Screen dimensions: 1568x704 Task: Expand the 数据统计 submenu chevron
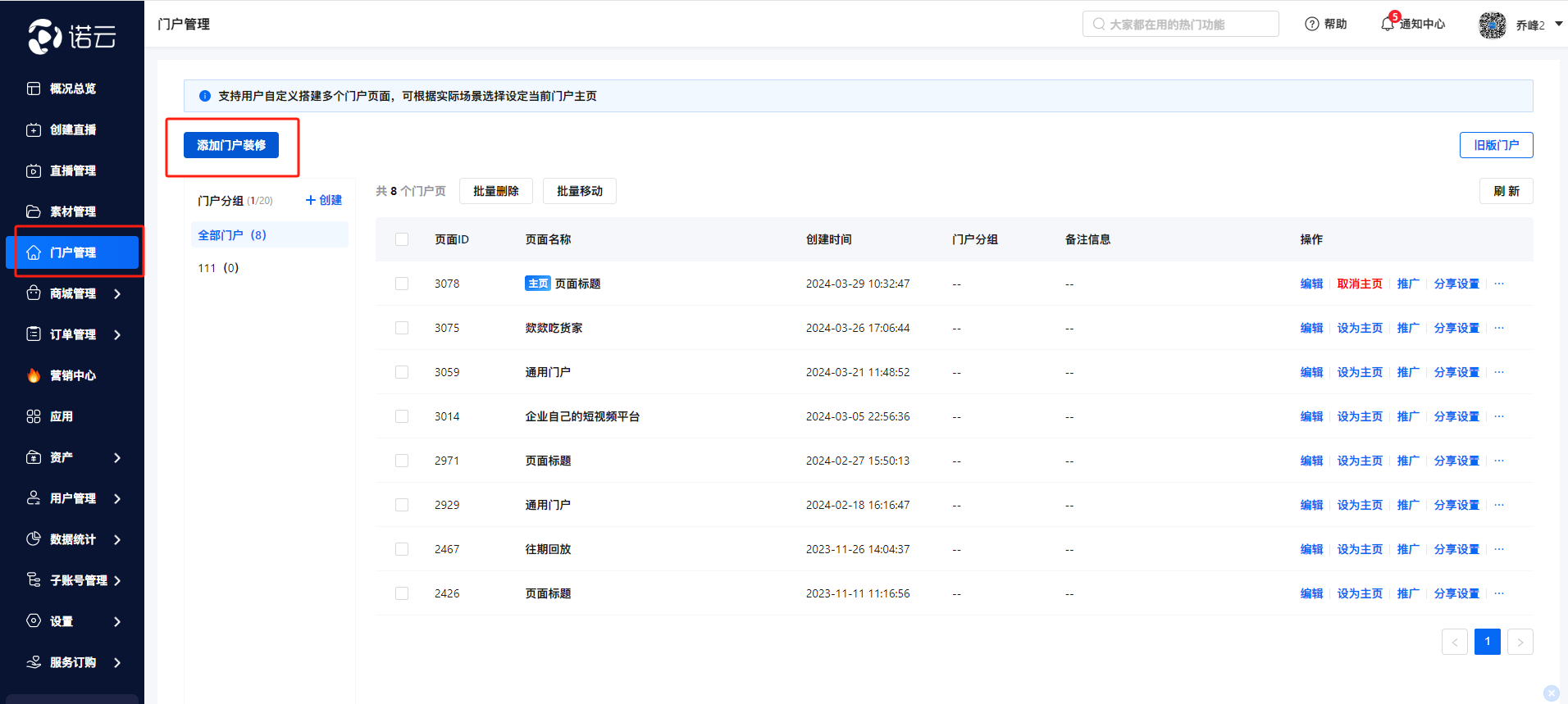tap(117, 539)
